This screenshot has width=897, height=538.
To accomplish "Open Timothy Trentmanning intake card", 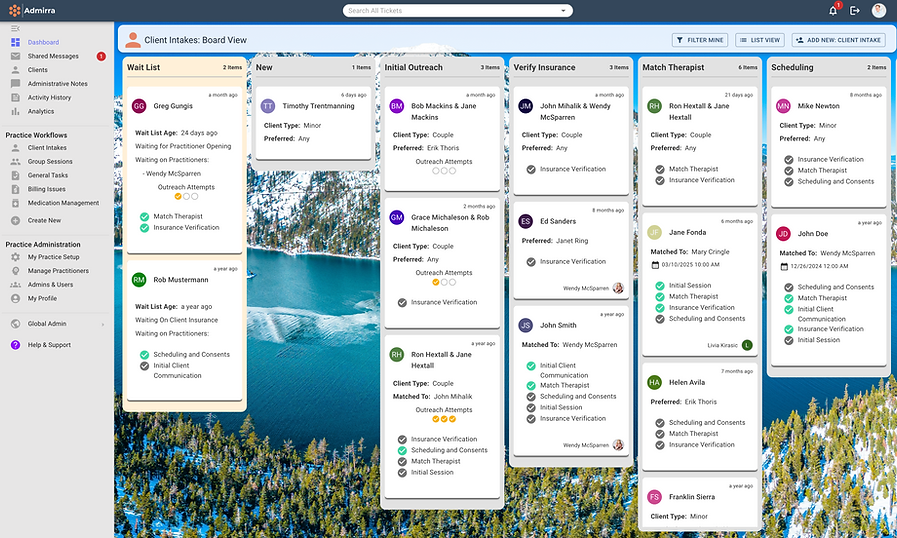I will point(313,124).
